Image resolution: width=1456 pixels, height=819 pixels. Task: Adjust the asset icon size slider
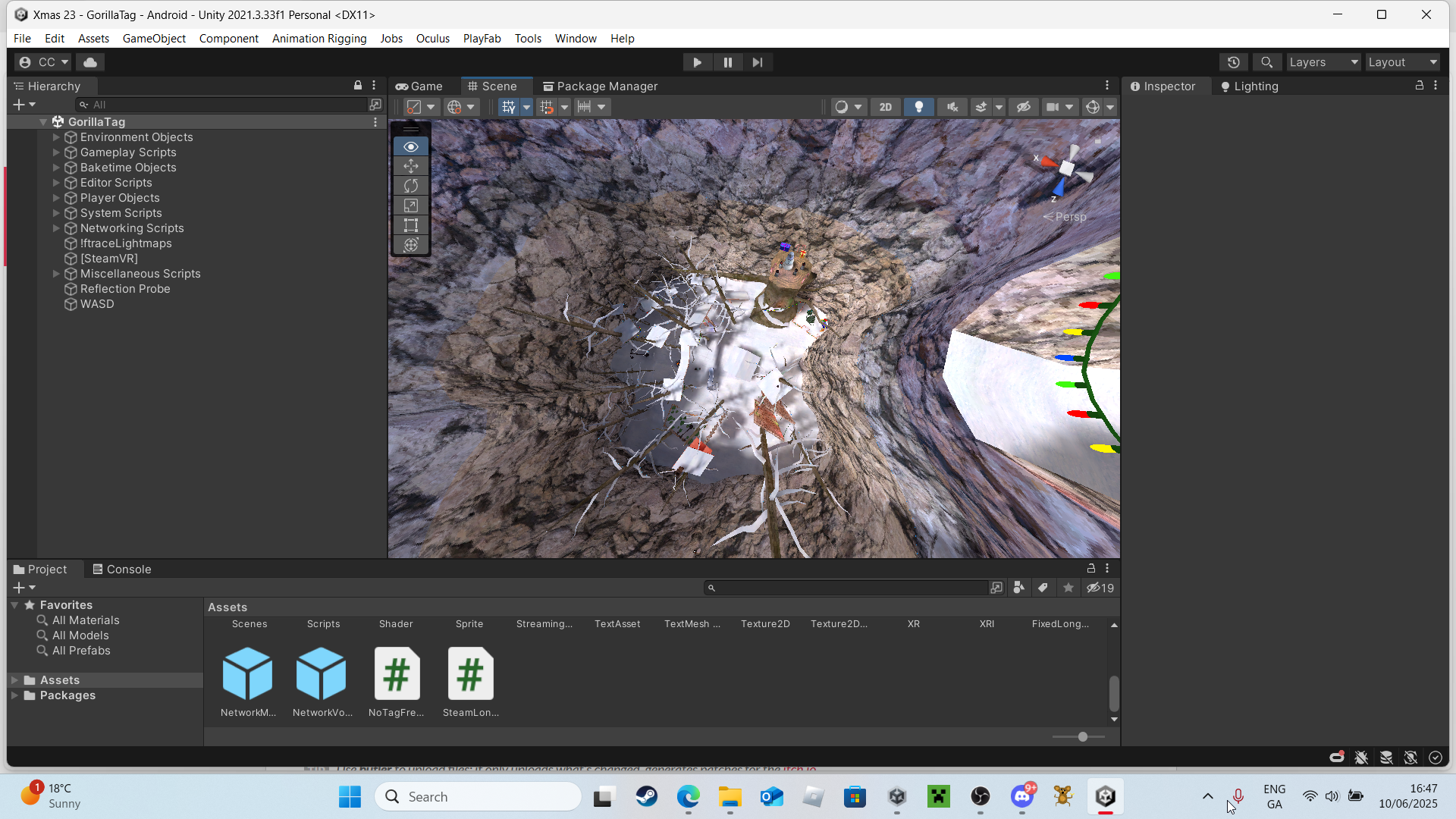pyautogui.click(x=1082, y=737)
